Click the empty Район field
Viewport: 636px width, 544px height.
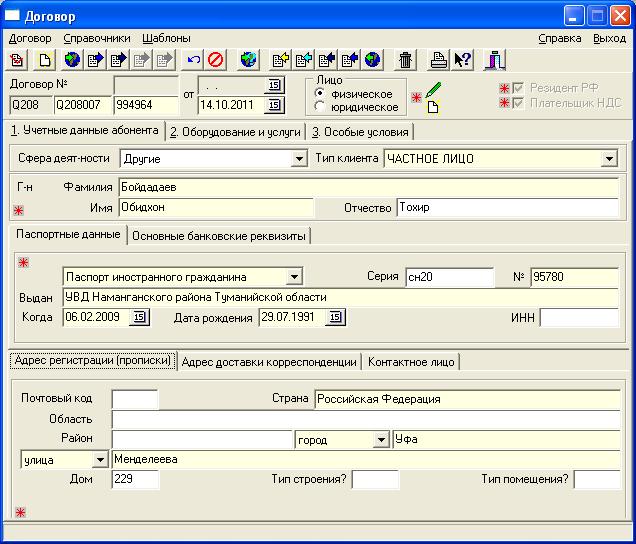click(x=202, y=440)
